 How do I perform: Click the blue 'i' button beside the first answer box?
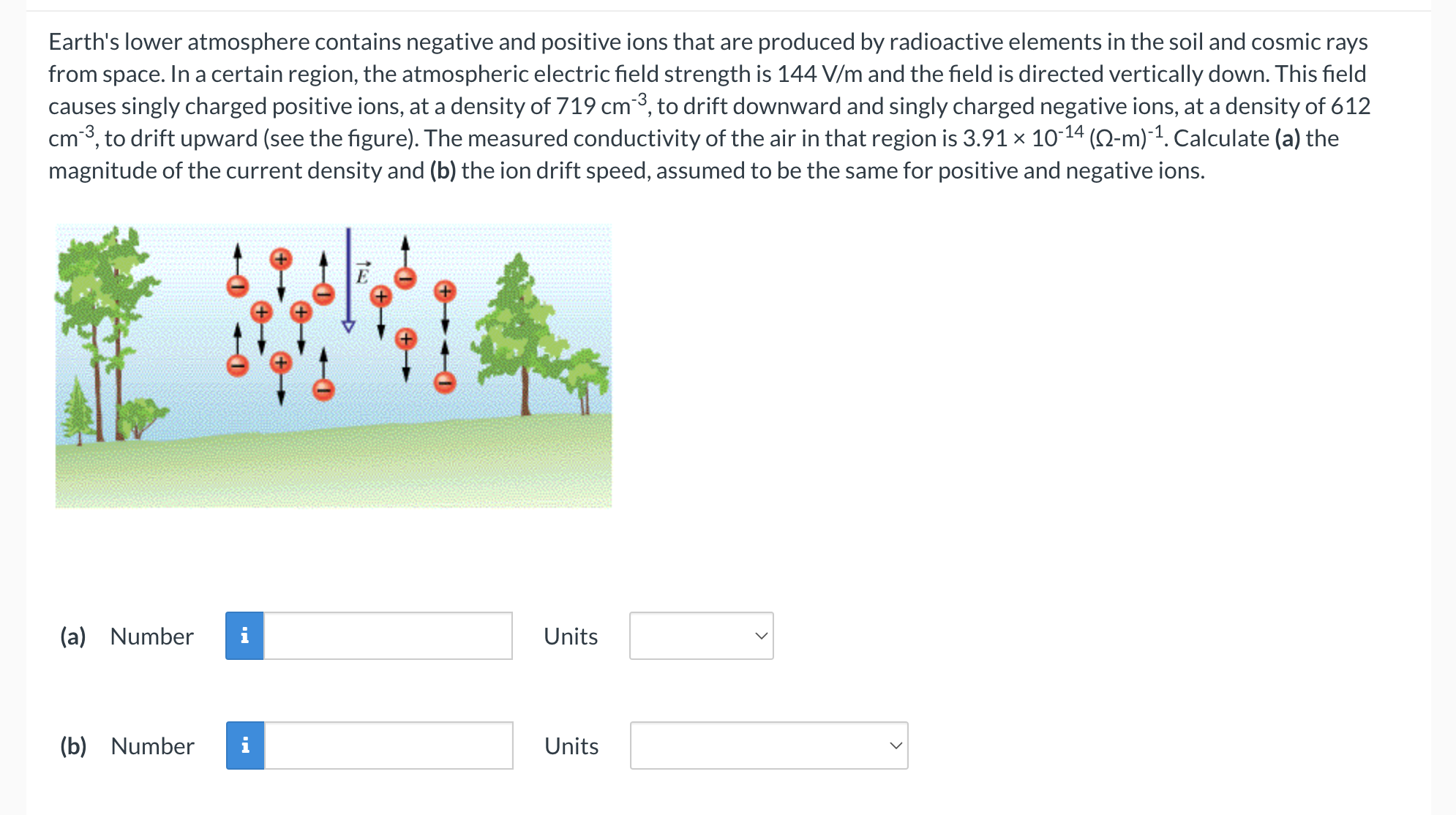tap(245, 636)
